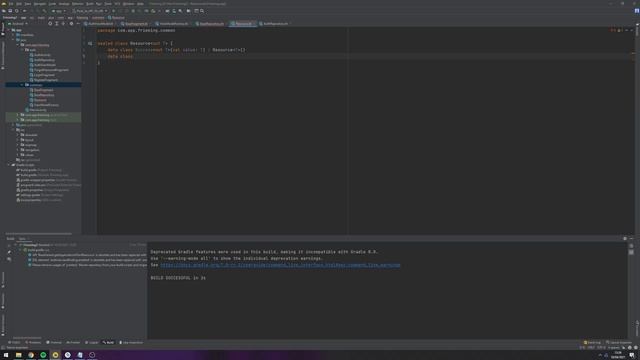Open the Android project view dropdown
Image resolution: width=640 pixels, height=360 pixels.
point(18,24)
